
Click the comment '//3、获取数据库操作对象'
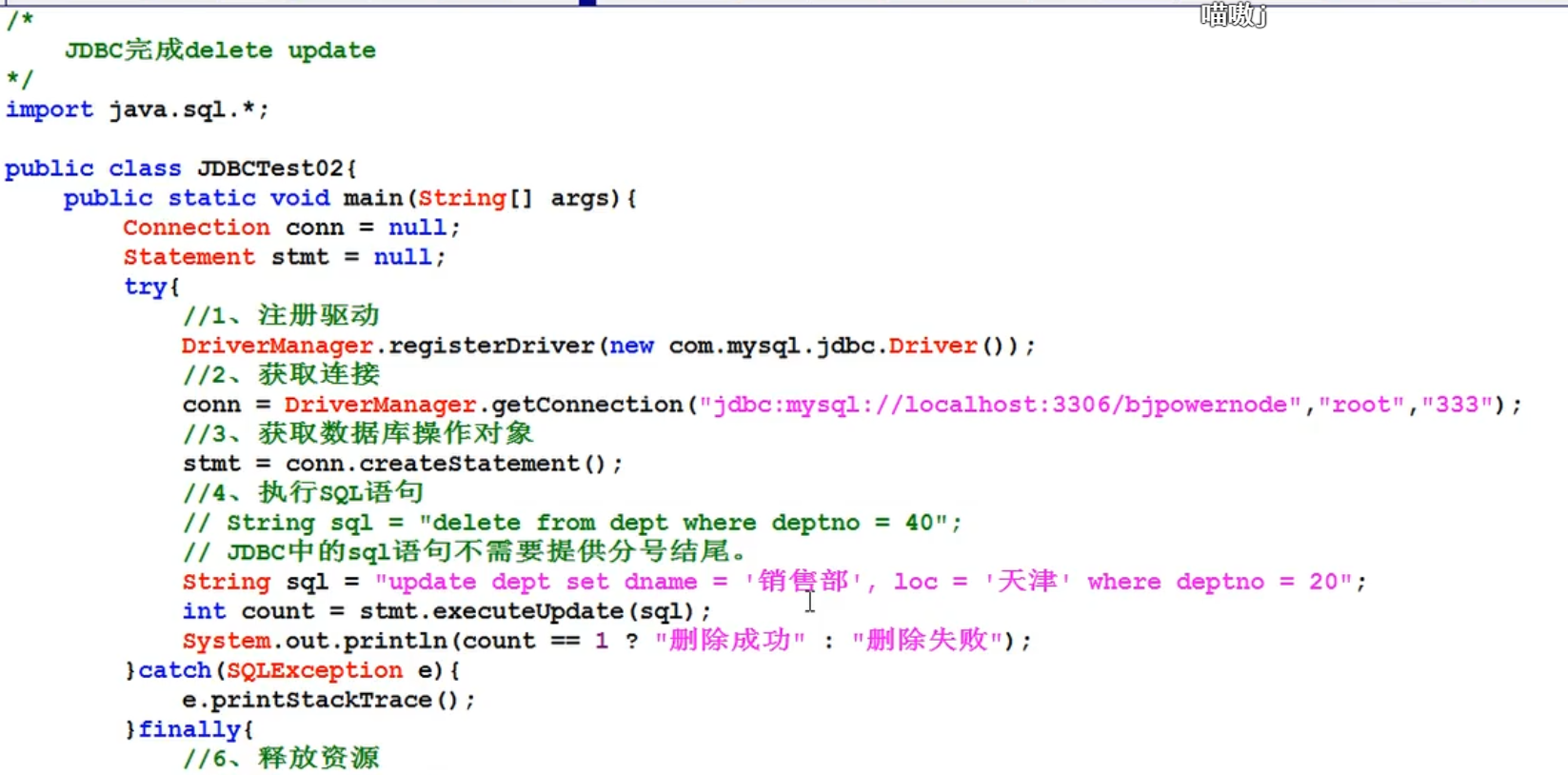[358, 433]
